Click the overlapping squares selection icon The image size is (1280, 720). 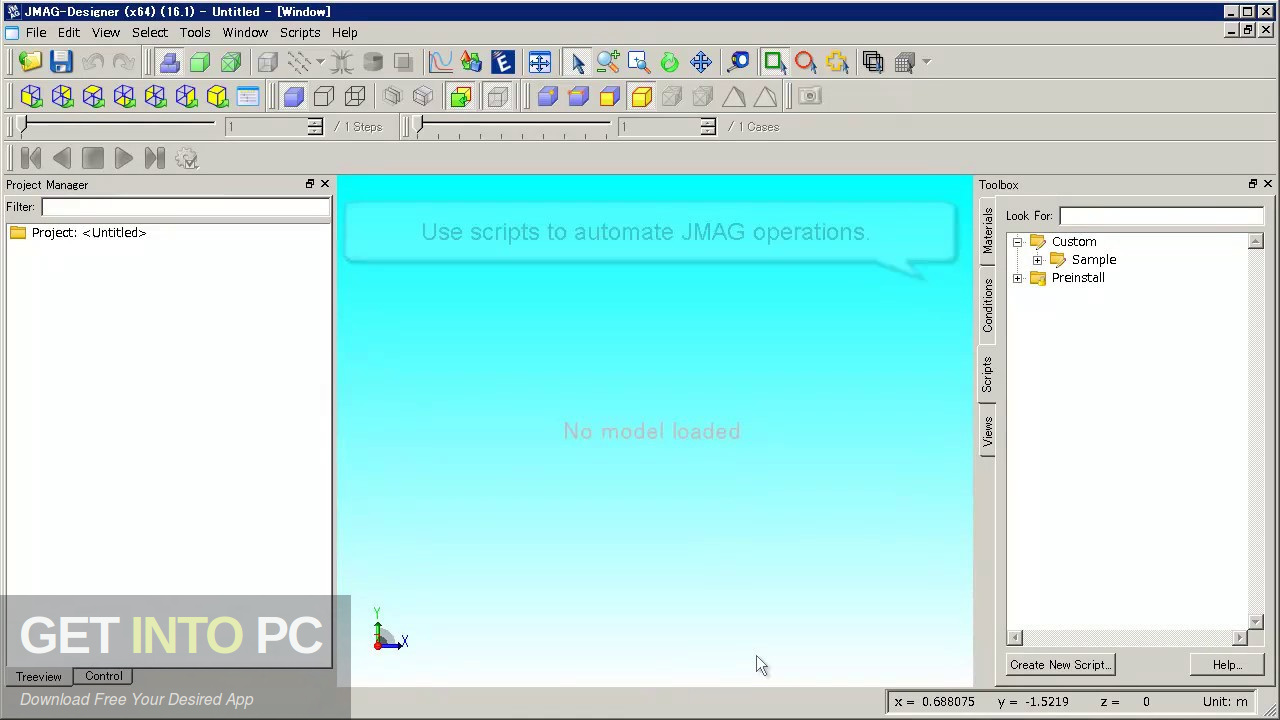873,62
